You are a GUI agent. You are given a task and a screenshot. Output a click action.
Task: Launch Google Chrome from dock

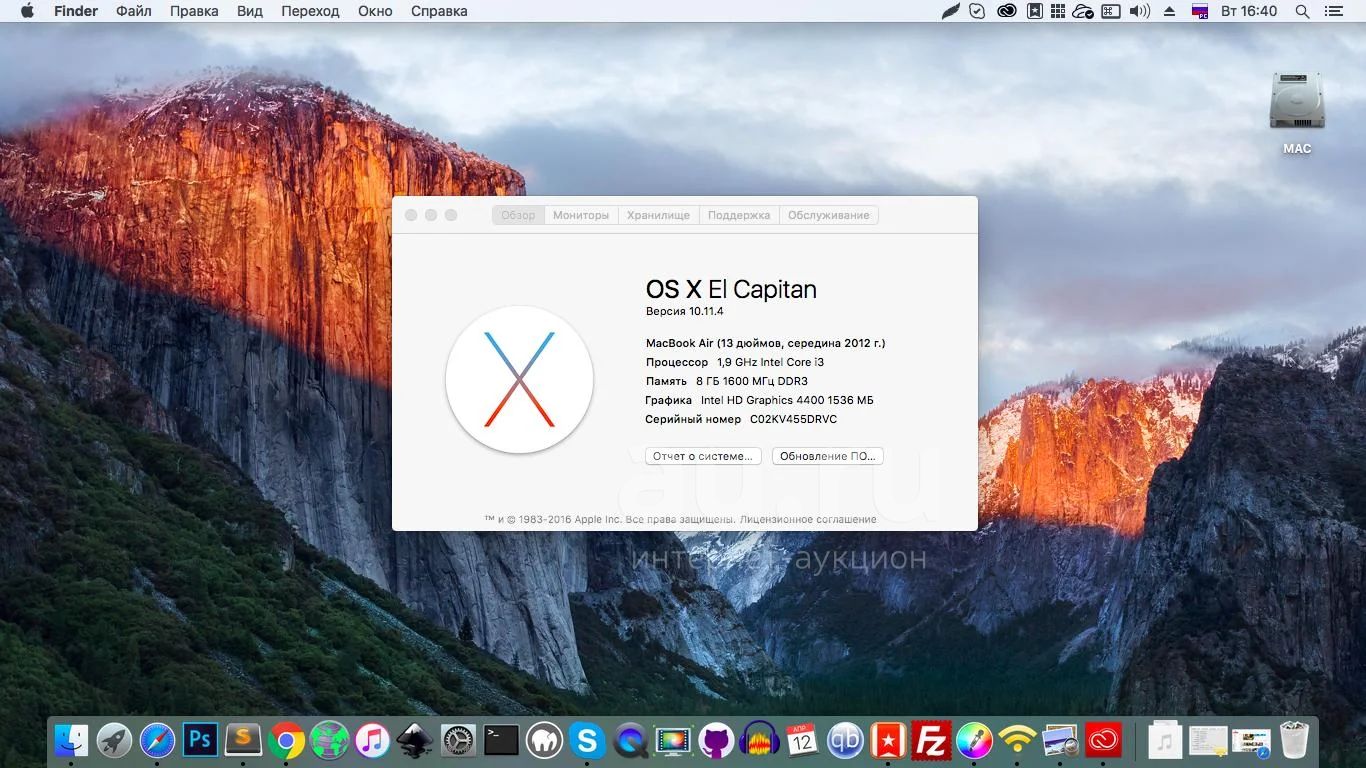[x=286, y=740]
